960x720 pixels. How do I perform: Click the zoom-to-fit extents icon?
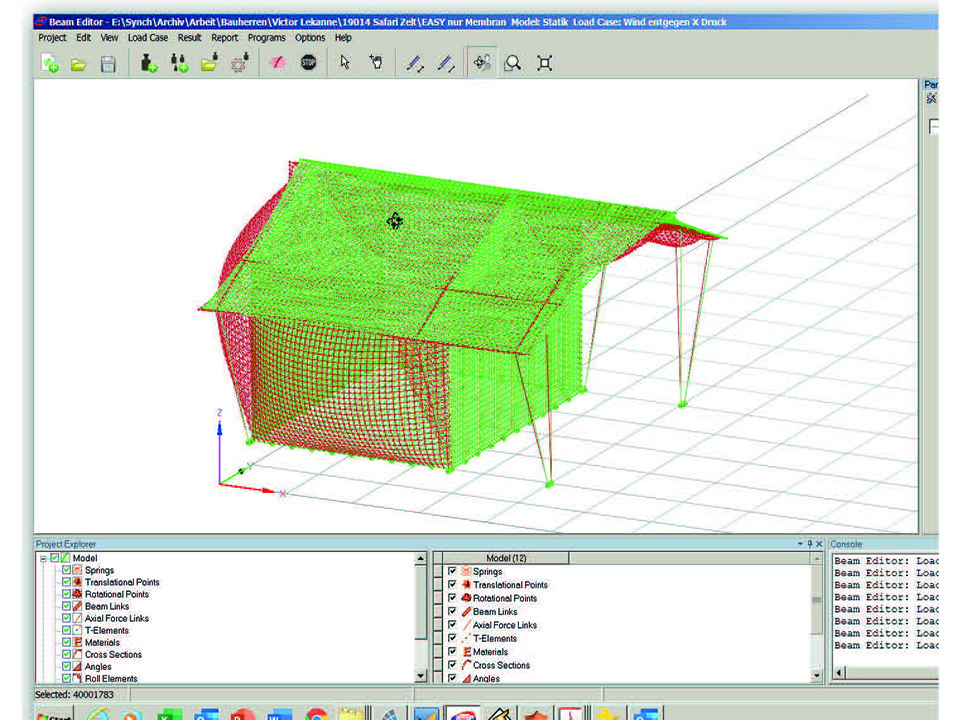pos(544,63)
